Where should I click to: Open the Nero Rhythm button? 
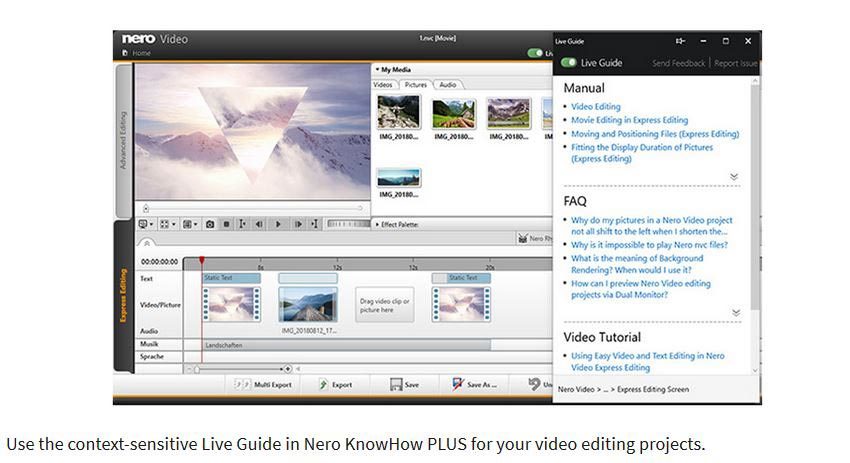pos(535,239)
